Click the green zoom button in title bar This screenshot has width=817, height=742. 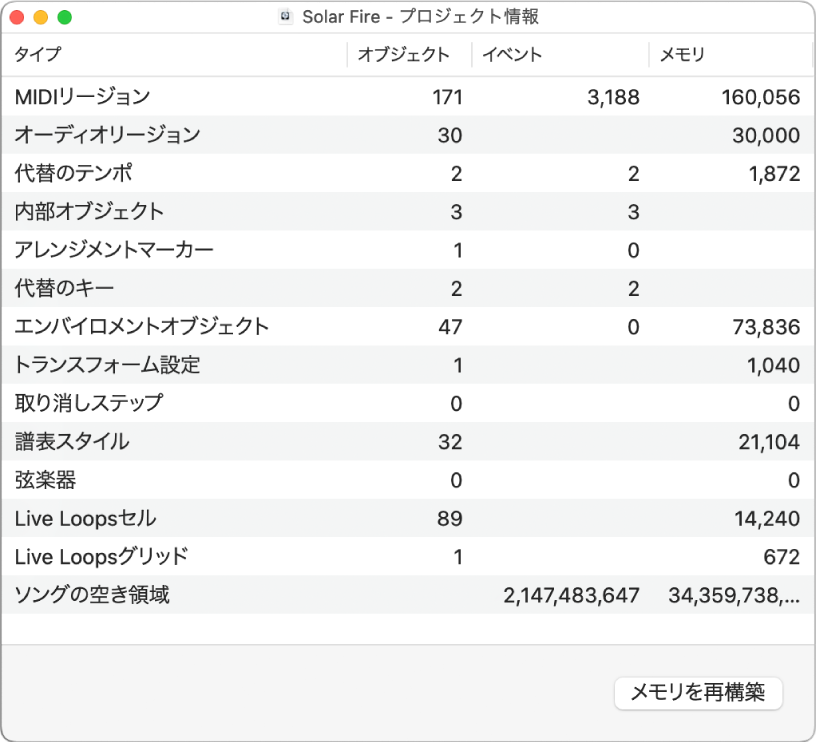point(65,16)
